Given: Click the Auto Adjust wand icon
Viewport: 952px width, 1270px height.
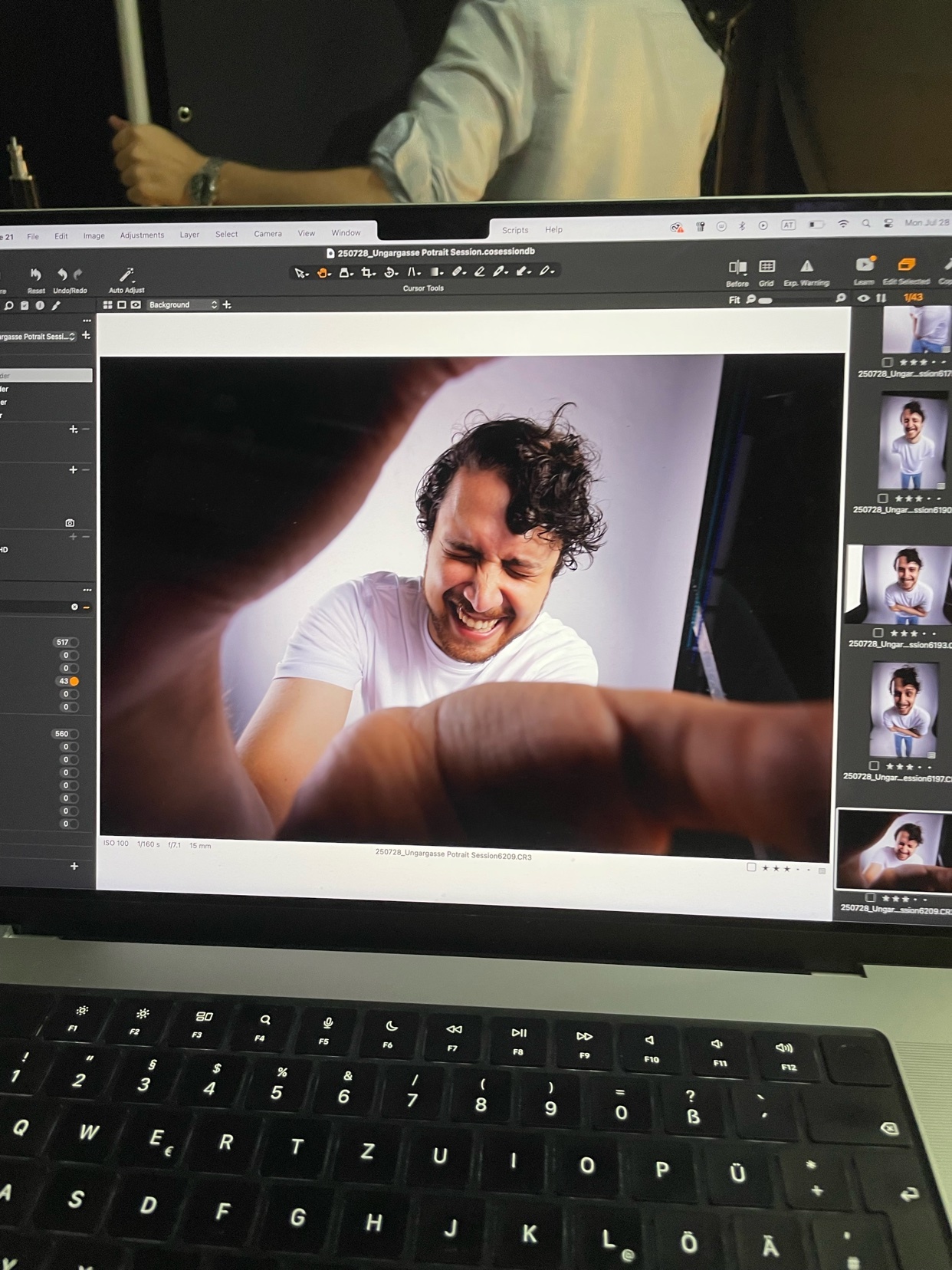Looking at the screenshot, I should click(126, 275).
